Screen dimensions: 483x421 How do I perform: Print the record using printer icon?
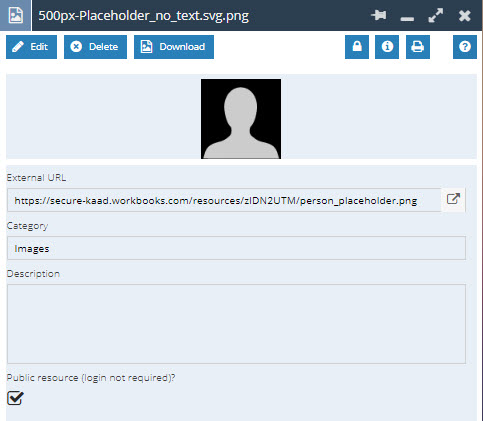[x=418, y=47]
